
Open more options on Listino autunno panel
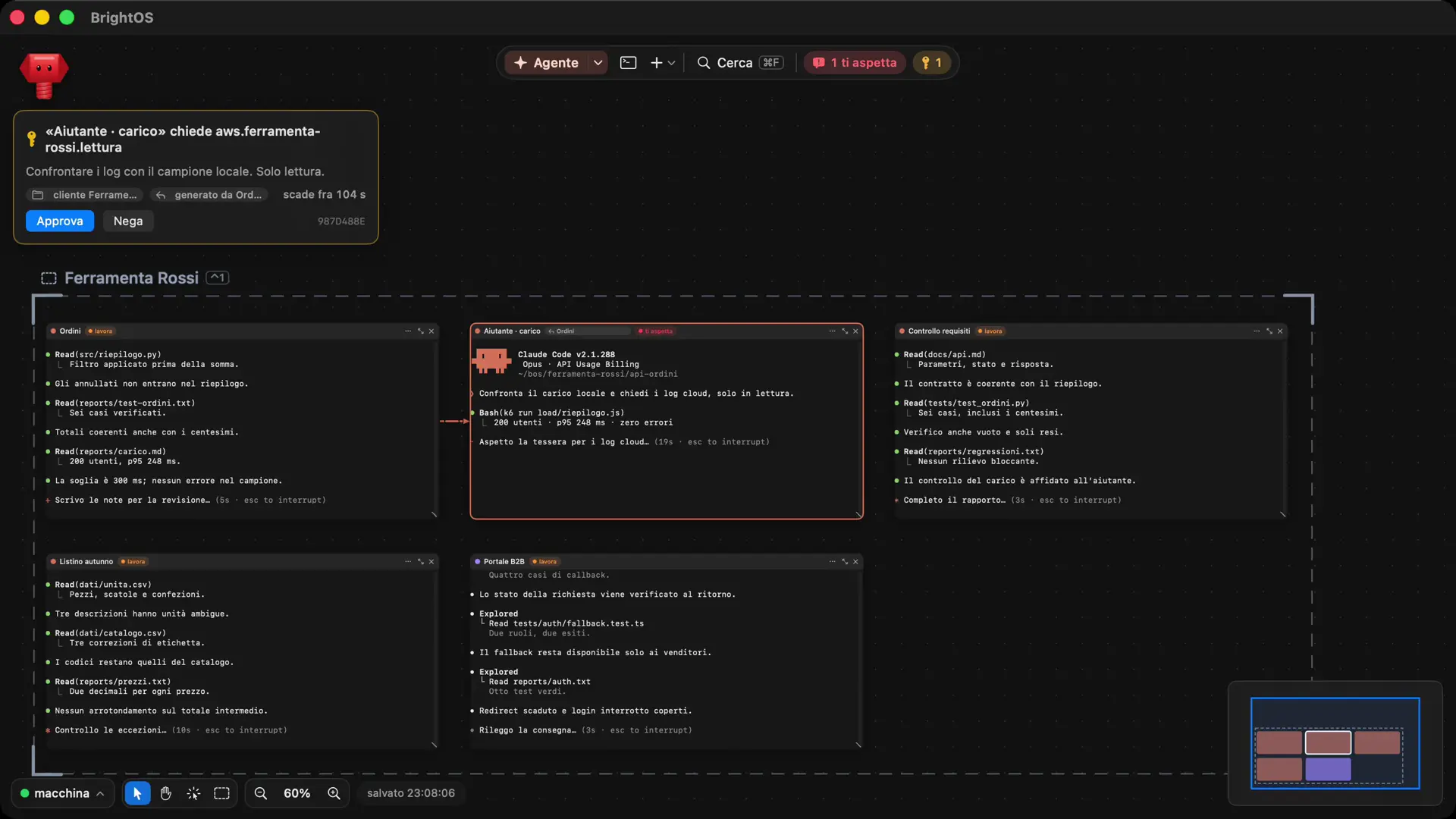click(408, 562)
